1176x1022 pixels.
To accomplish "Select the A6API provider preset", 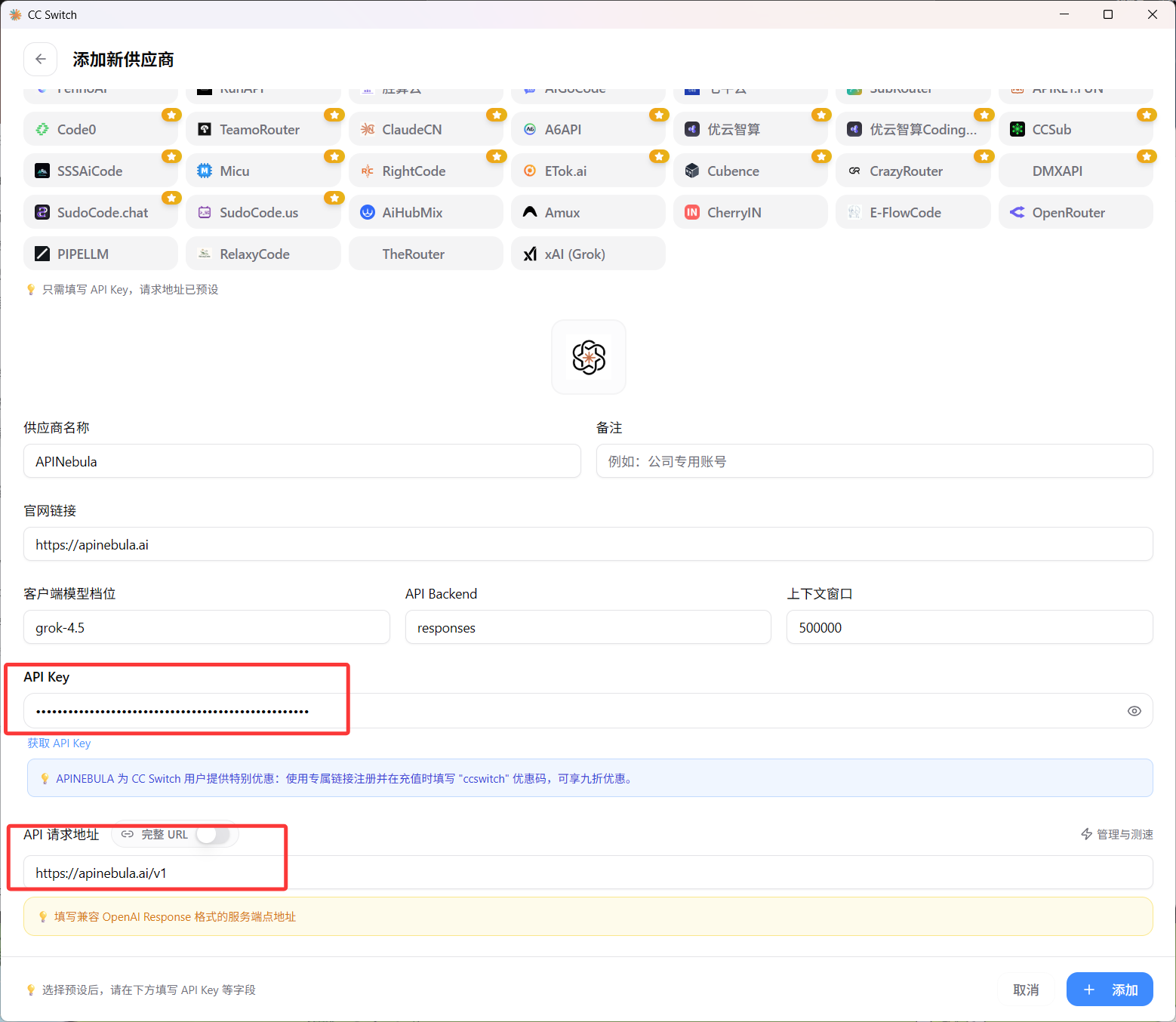I will [x=588, y=129].
